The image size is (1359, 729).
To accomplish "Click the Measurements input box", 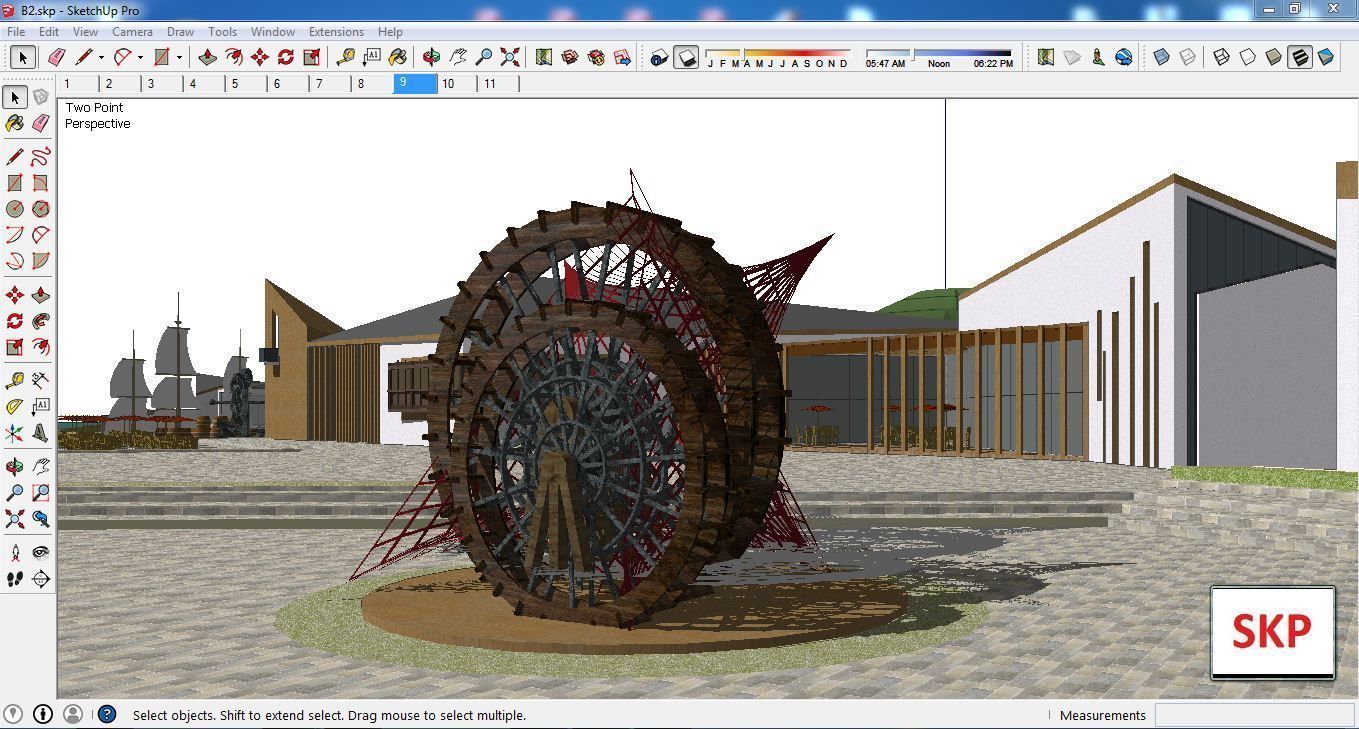I will [x=1254, y=715].
